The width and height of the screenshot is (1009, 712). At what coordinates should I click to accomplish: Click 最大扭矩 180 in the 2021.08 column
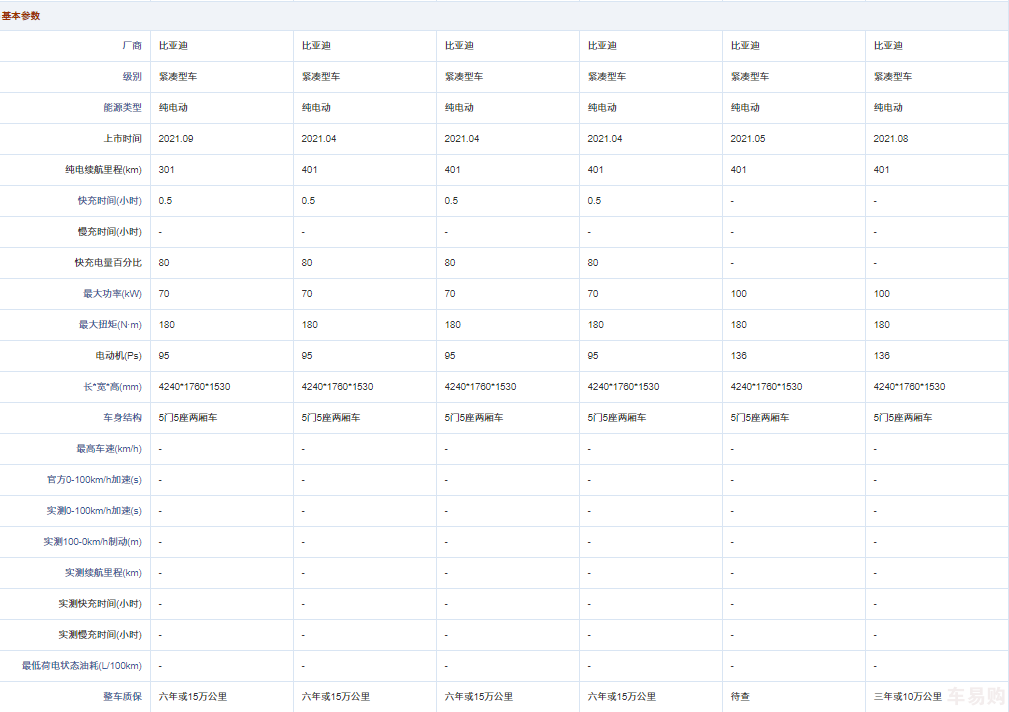[882, 324]
